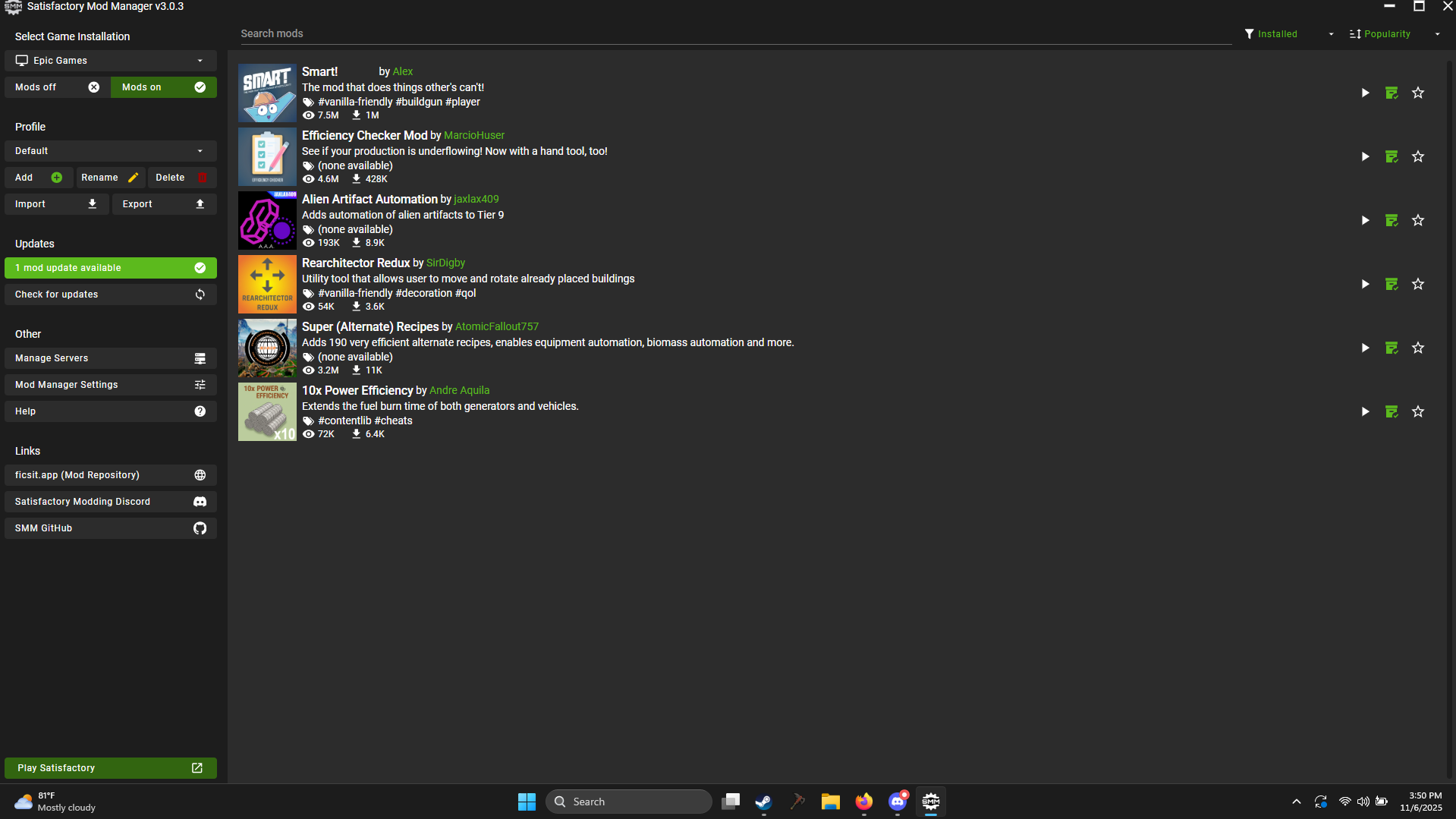Screen dimensions: 1456x819
Task: Switch to Mods off
Action: [x=58, y=87]
